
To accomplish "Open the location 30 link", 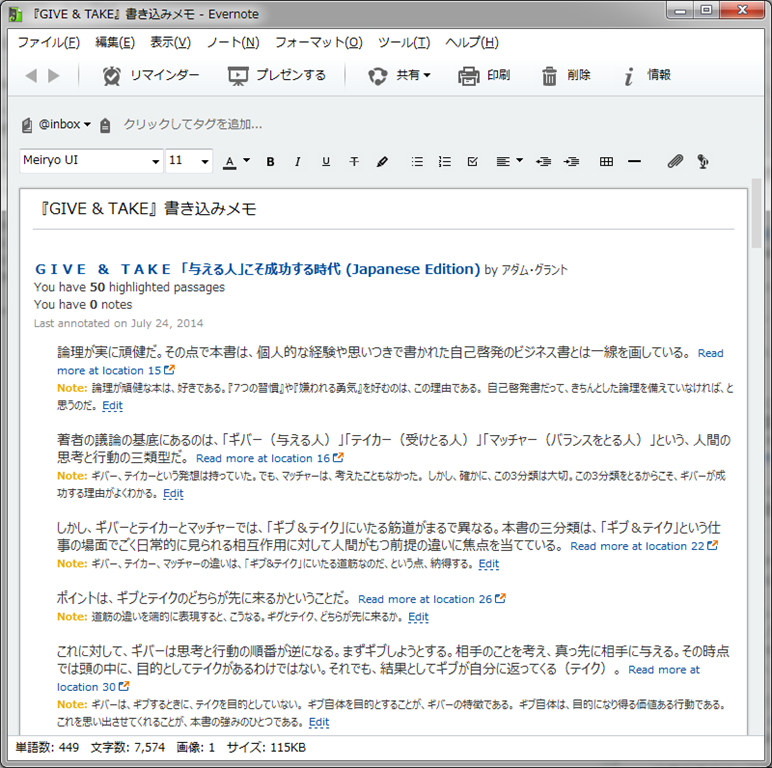I will (93, 687).
